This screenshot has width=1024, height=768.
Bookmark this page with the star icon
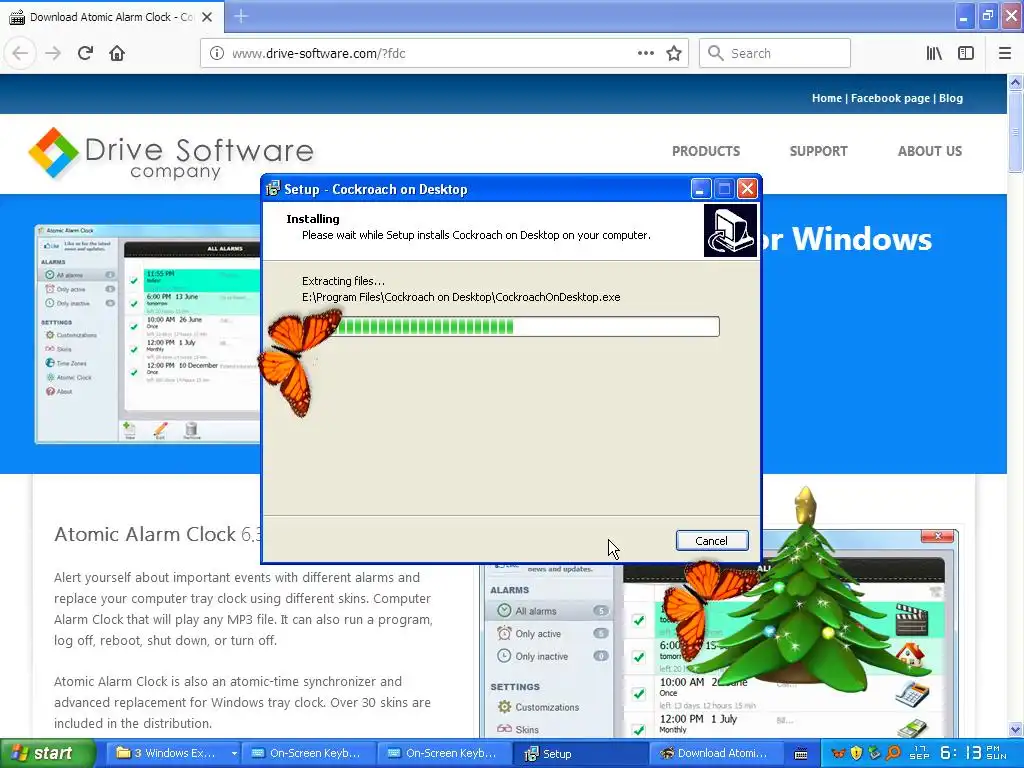(x=674, y=53)
